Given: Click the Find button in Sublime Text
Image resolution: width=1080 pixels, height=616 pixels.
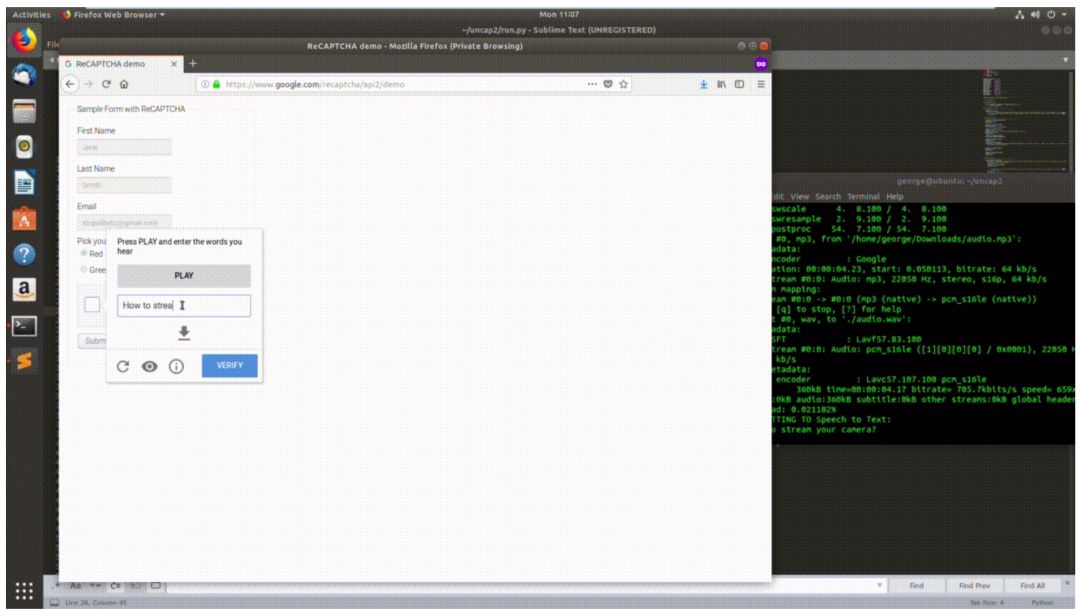Looking at the screenshot, I should click(916, 586).
